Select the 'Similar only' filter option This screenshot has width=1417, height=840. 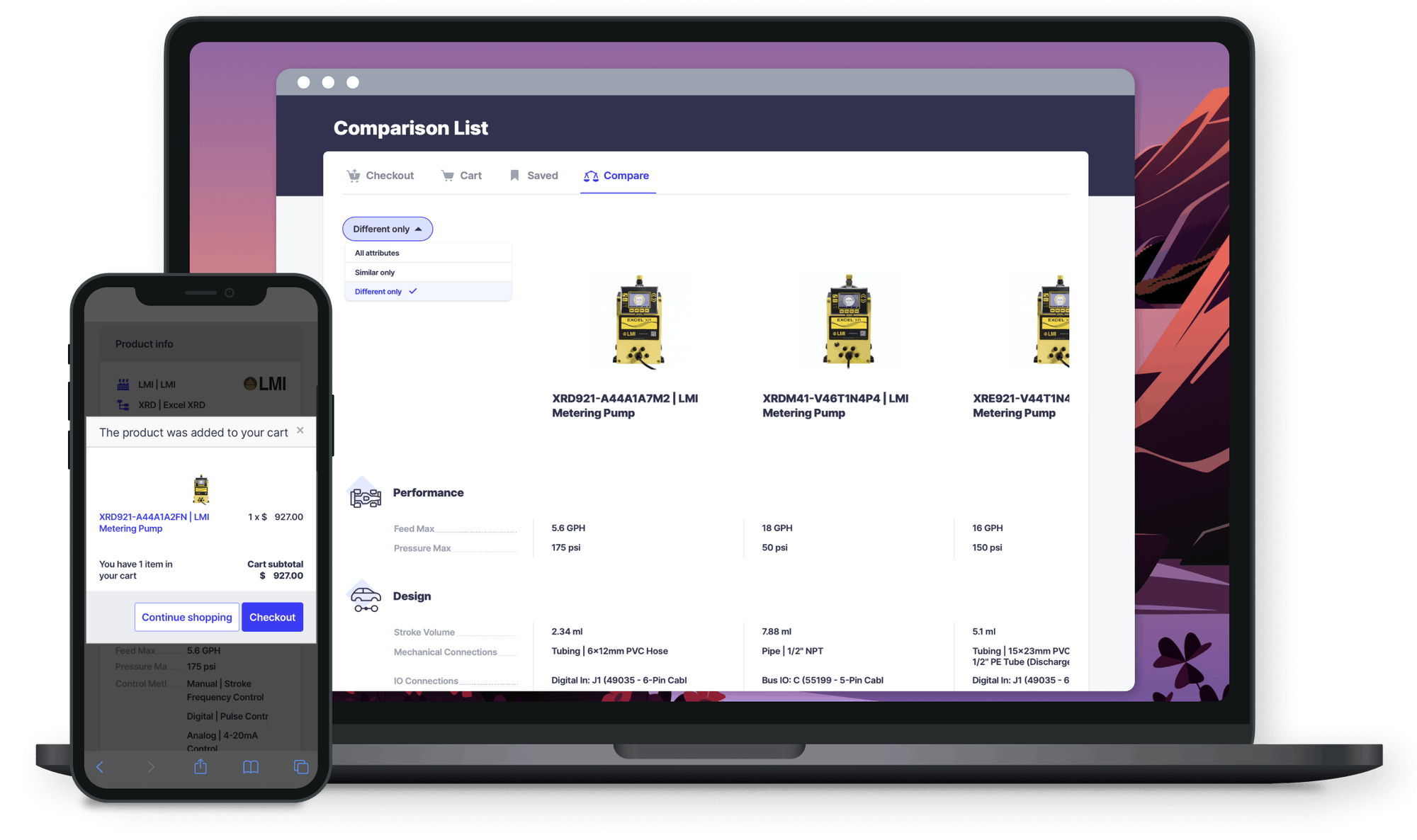(375, 272)
